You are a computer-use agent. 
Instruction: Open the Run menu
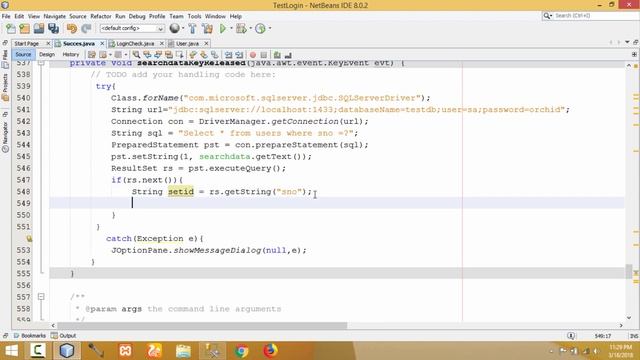click(x=120, y=16)
